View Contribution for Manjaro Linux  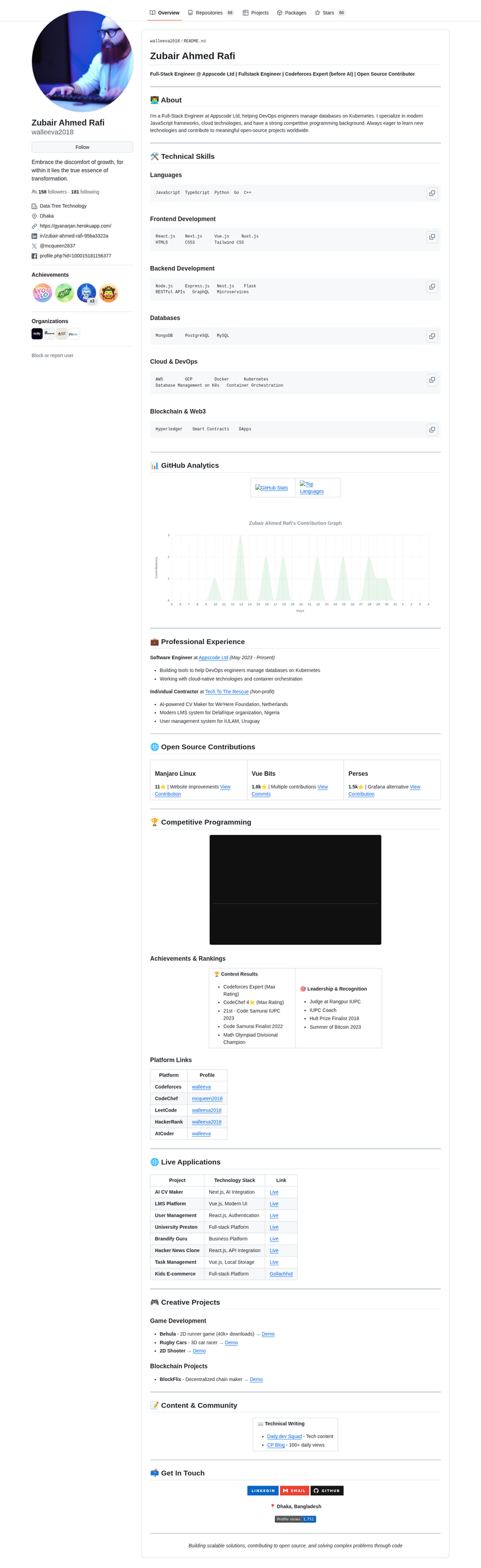click(x=192, y=790)
